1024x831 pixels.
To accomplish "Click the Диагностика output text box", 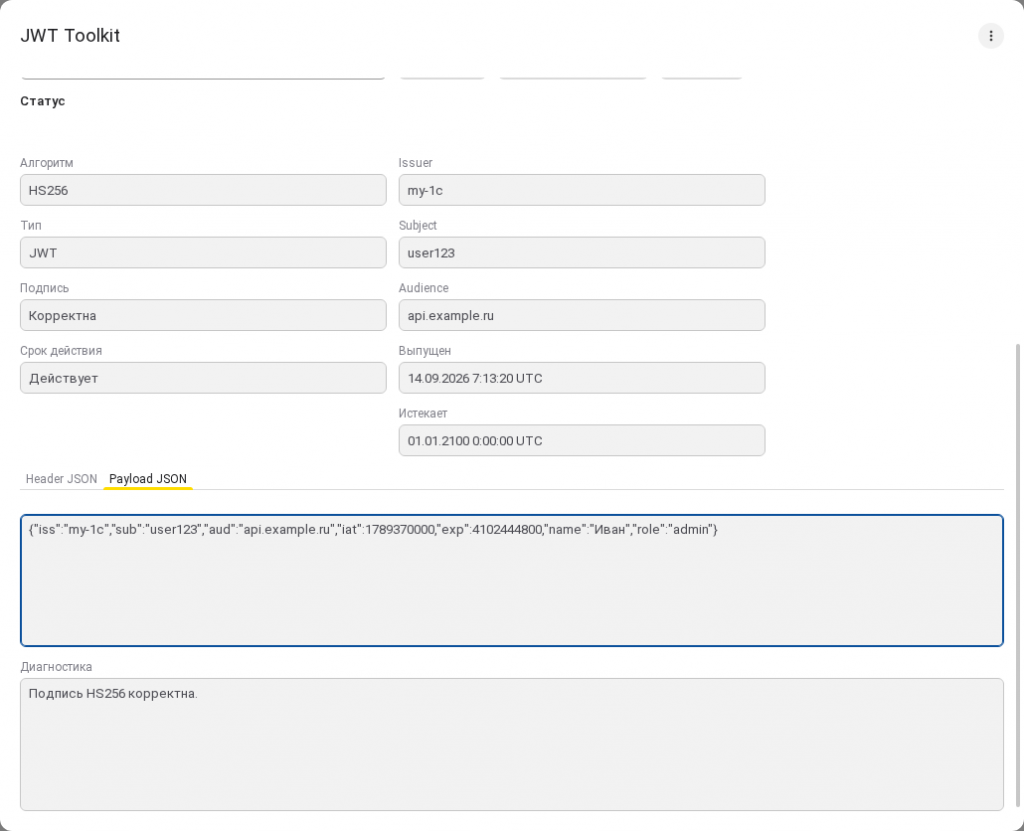I will pyautogui.click(x=512, y=745).
